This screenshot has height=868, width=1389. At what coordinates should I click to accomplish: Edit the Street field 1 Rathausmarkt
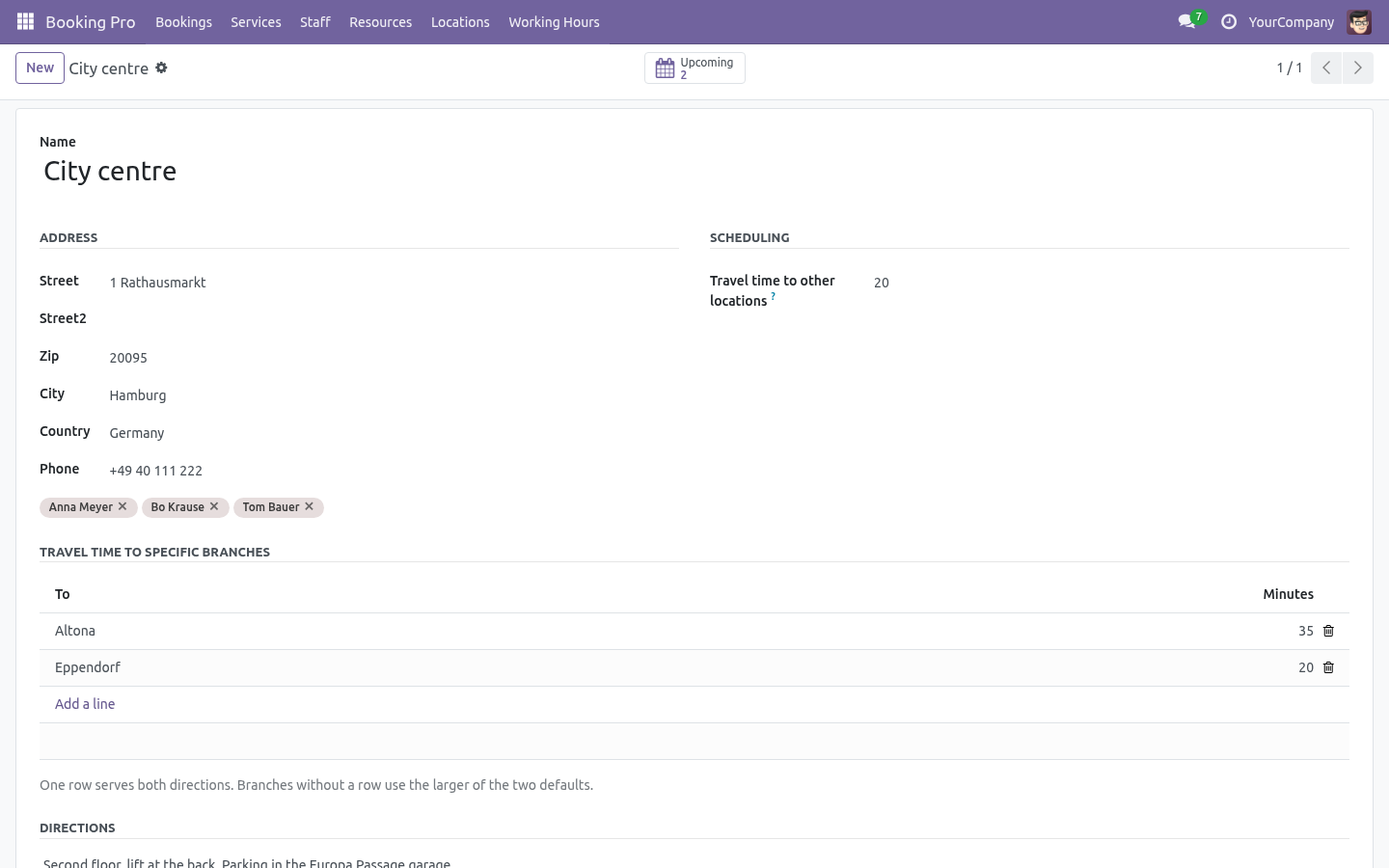pyautogui.click(x=394, y=282)
